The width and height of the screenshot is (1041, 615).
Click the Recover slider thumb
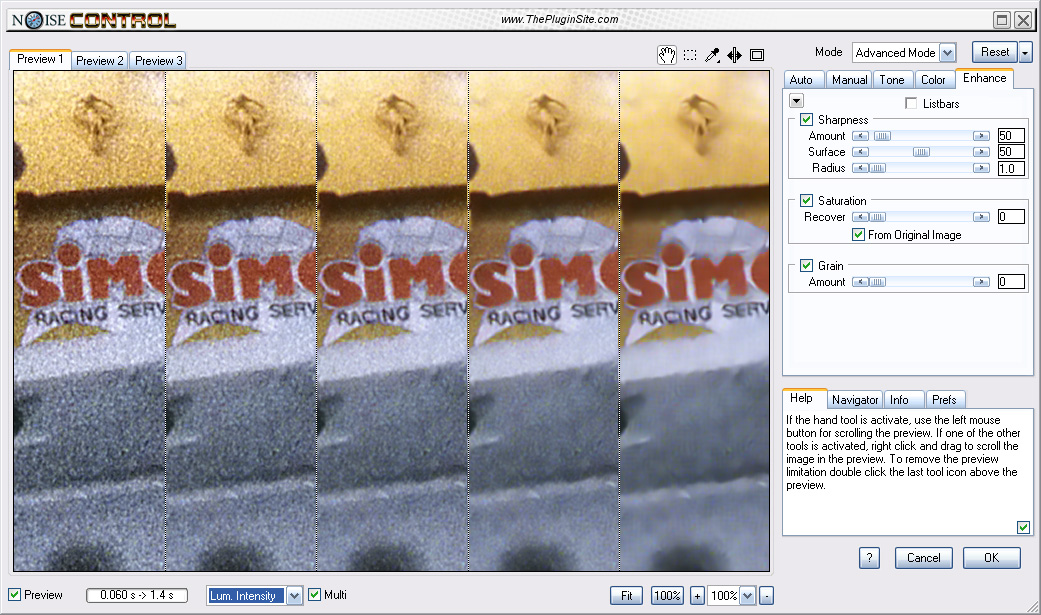coord(878,217)
